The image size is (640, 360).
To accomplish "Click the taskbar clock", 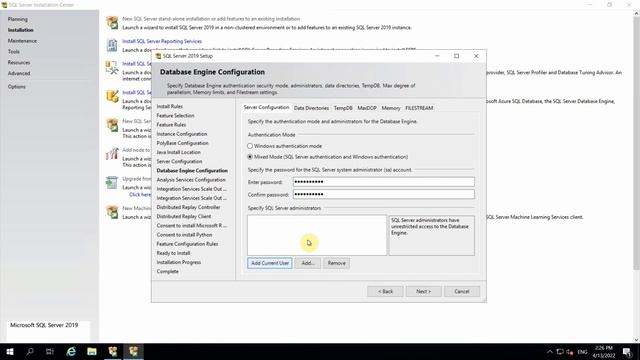I will (x=604, y=352).
